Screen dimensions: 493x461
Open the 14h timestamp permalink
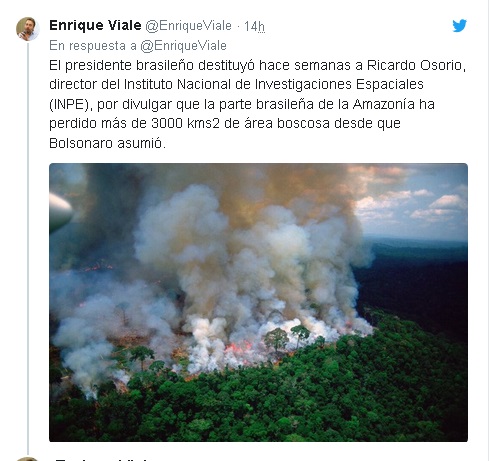coord(255,26)
